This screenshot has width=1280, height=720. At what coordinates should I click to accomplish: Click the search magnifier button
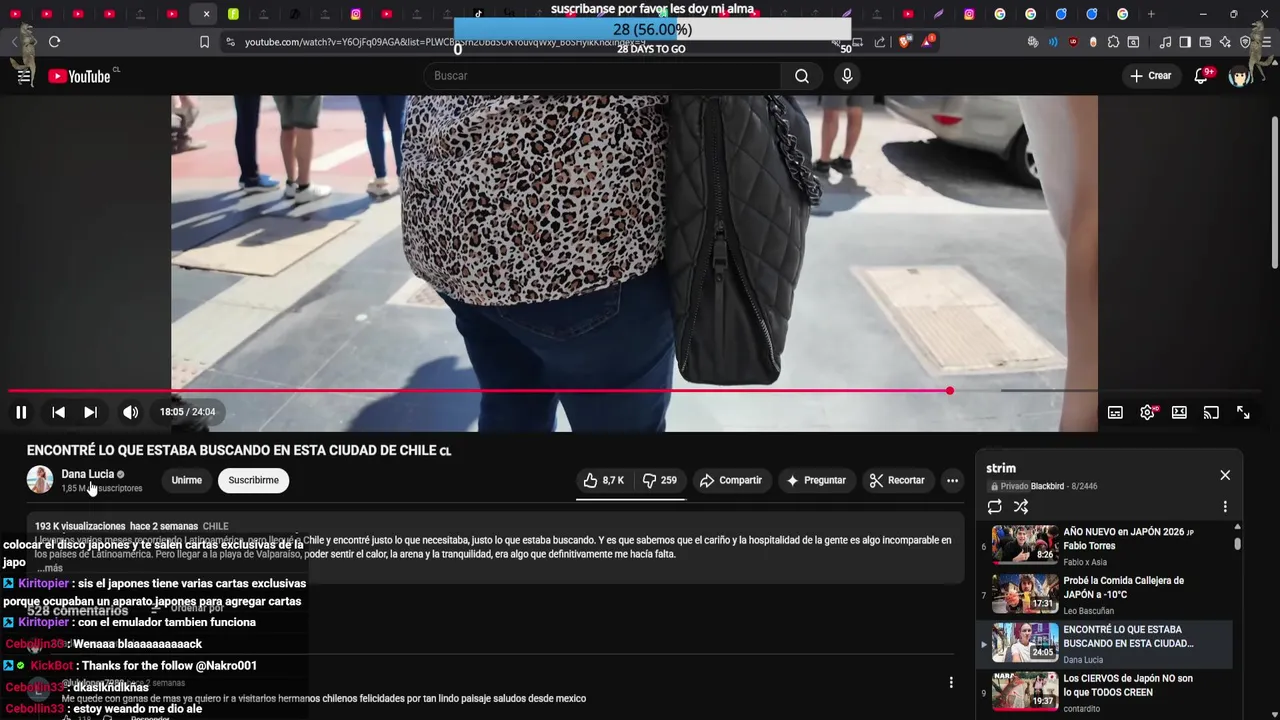click(x=802, y=76)
